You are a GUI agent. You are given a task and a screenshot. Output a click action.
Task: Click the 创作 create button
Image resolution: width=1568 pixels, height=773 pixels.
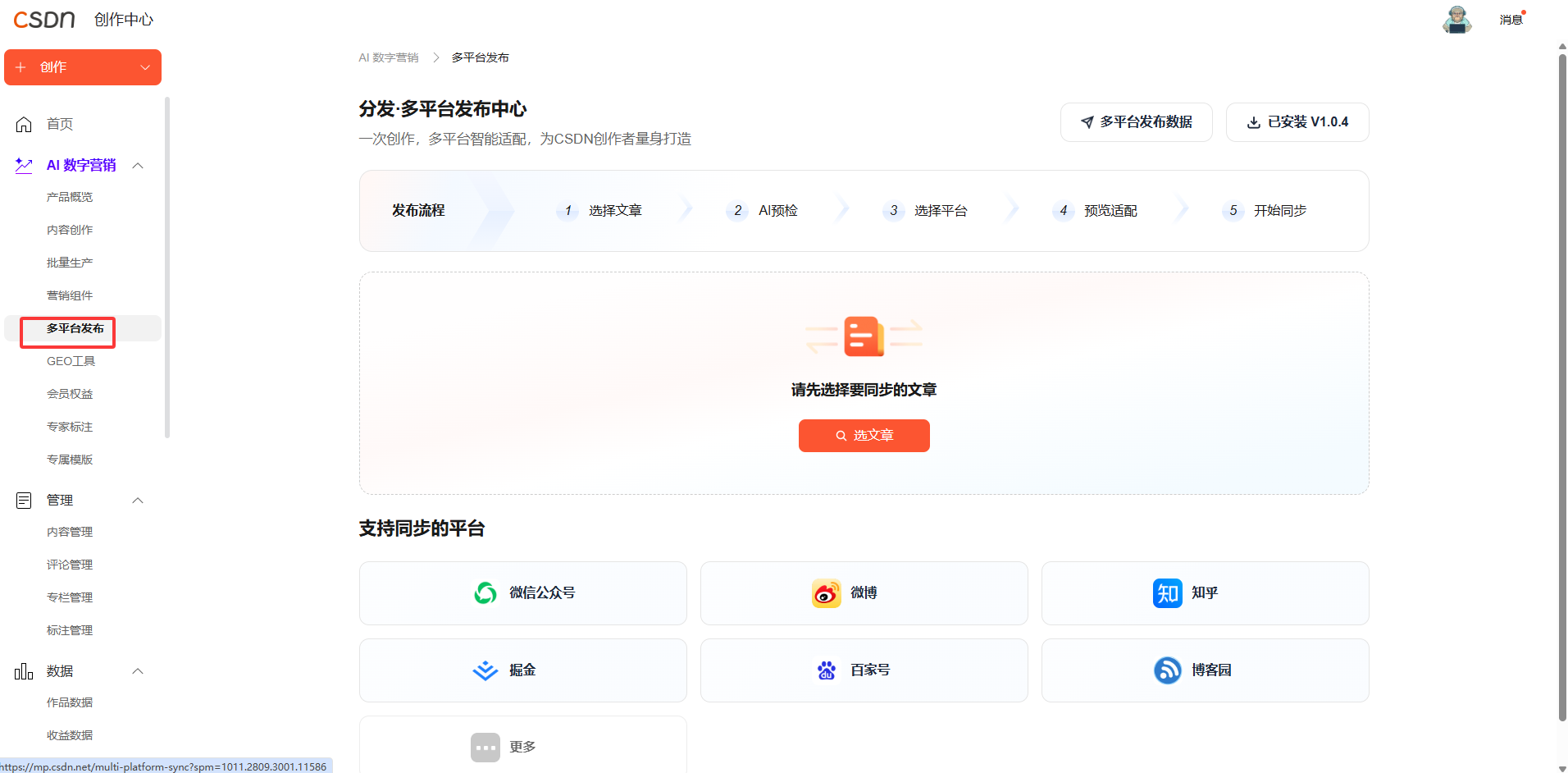click(x=83, y=67)
